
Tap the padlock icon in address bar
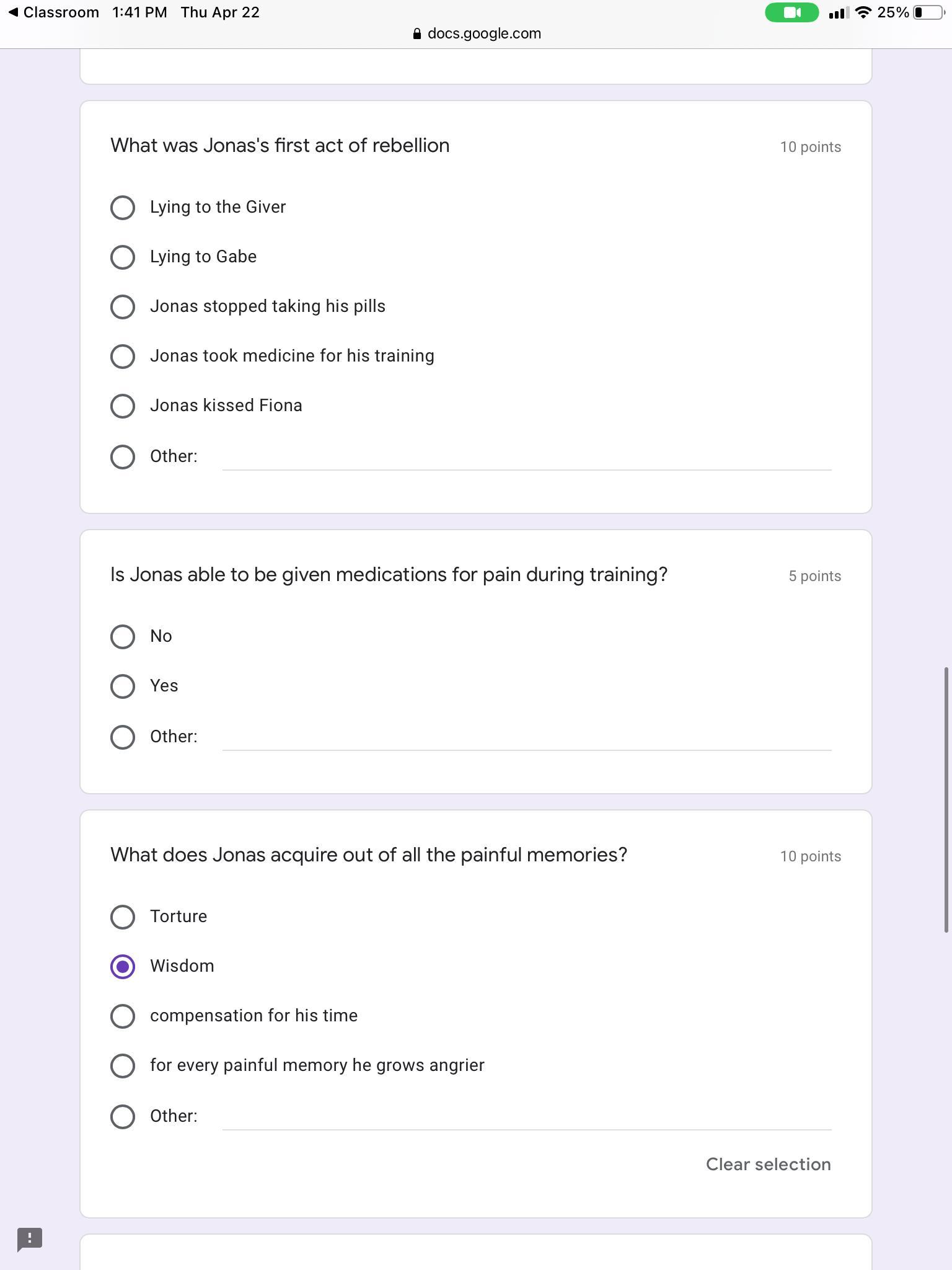tap(417, 34)
